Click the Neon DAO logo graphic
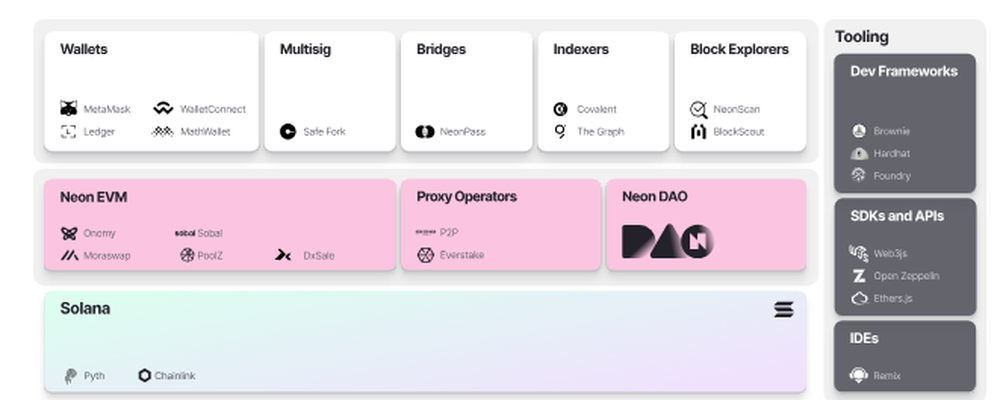Image resolution: width=1000 pixels, height=400 pixels. [667, 241]
